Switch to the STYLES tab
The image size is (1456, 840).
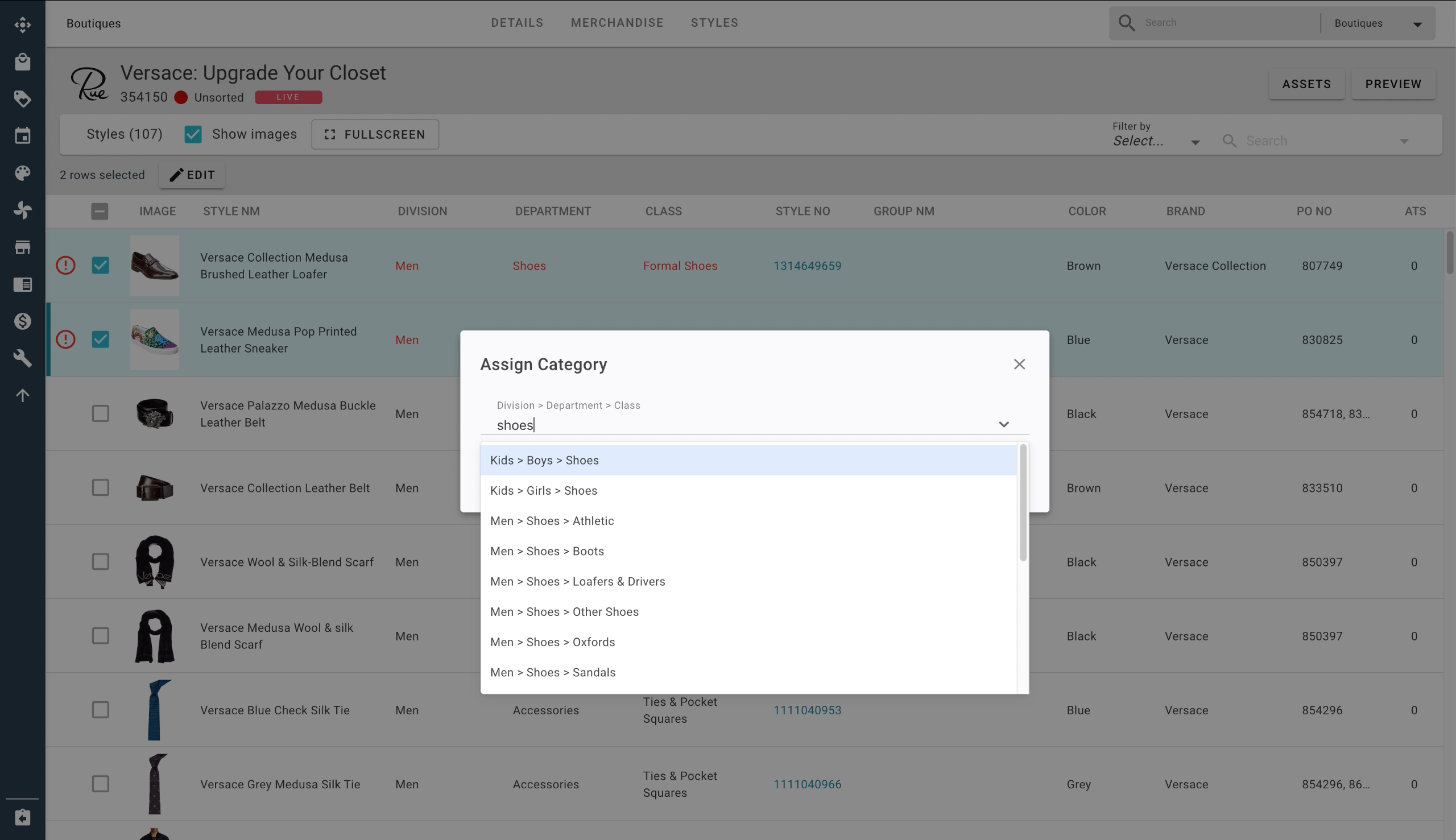(x=714, y=22)
